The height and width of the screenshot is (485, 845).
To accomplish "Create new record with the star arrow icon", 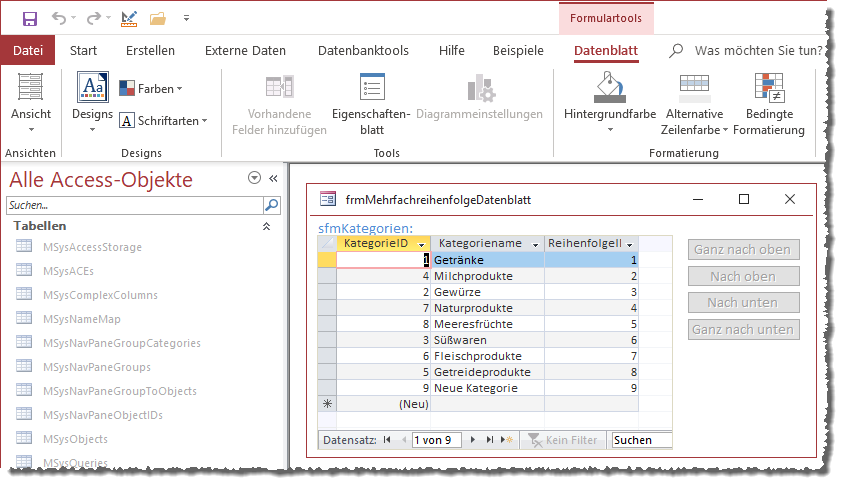I will (506, 440).
